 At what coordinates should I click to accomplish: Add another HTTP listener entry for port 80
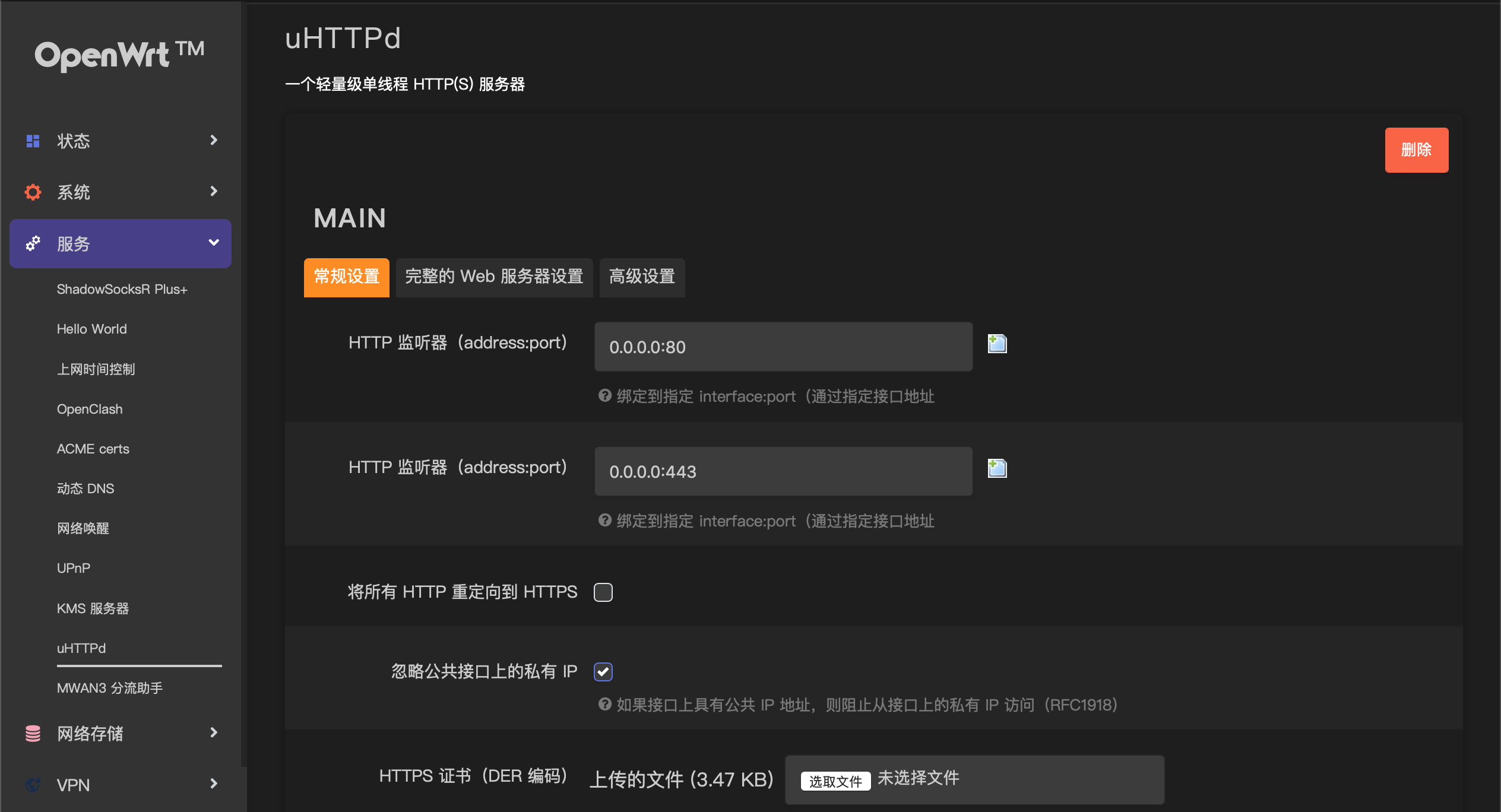coord(997,343)
